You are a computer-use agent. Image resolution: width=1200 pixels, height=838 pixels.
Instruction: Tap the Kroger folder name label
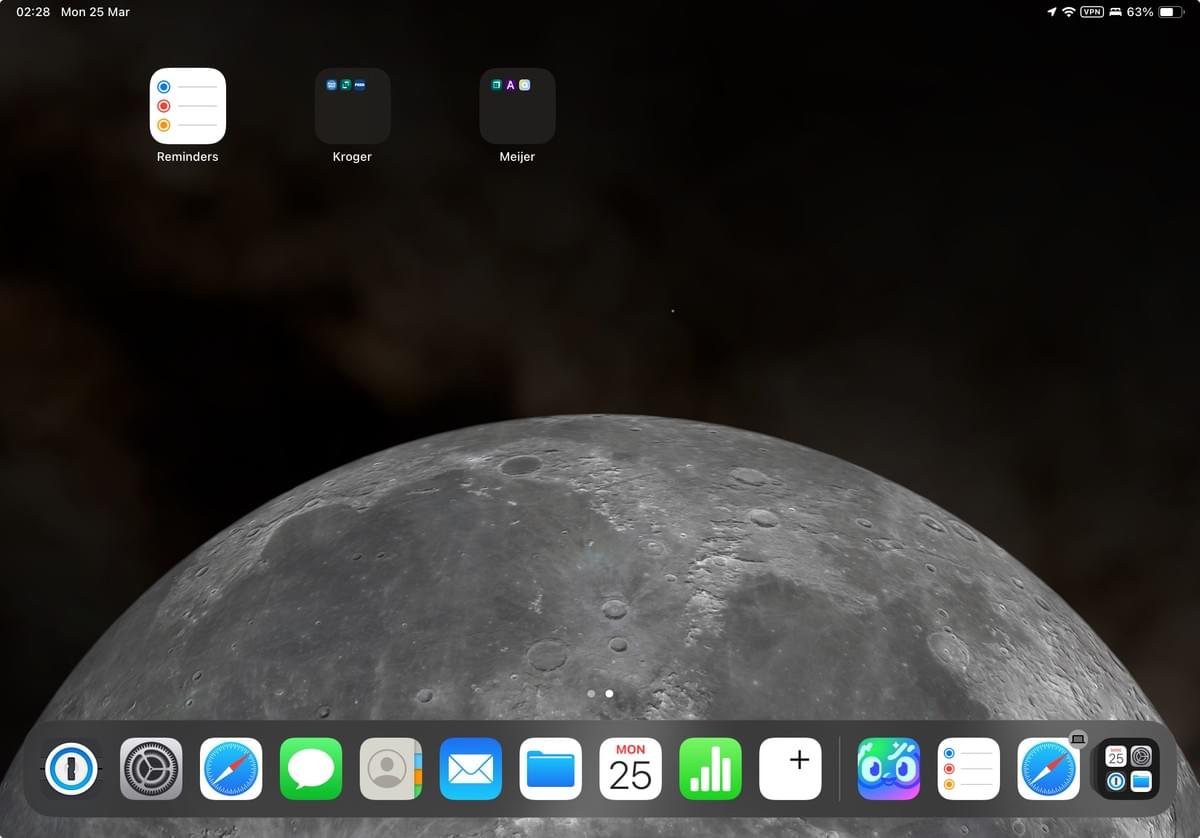(x=352, y=157)
